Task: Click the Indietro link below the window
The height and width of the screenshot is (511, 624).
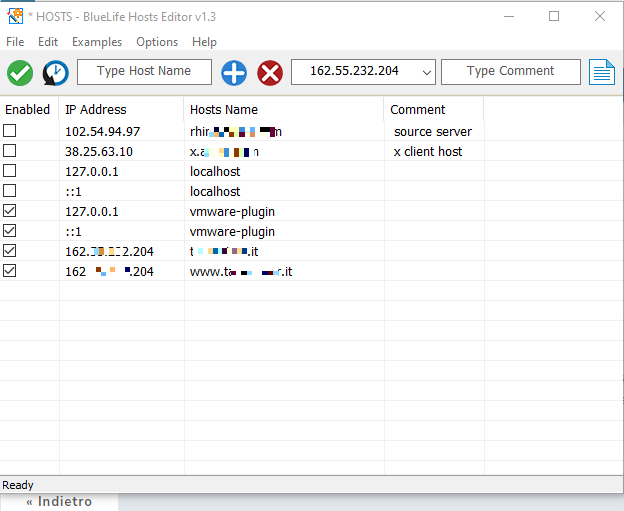Action: click(59, 501)
